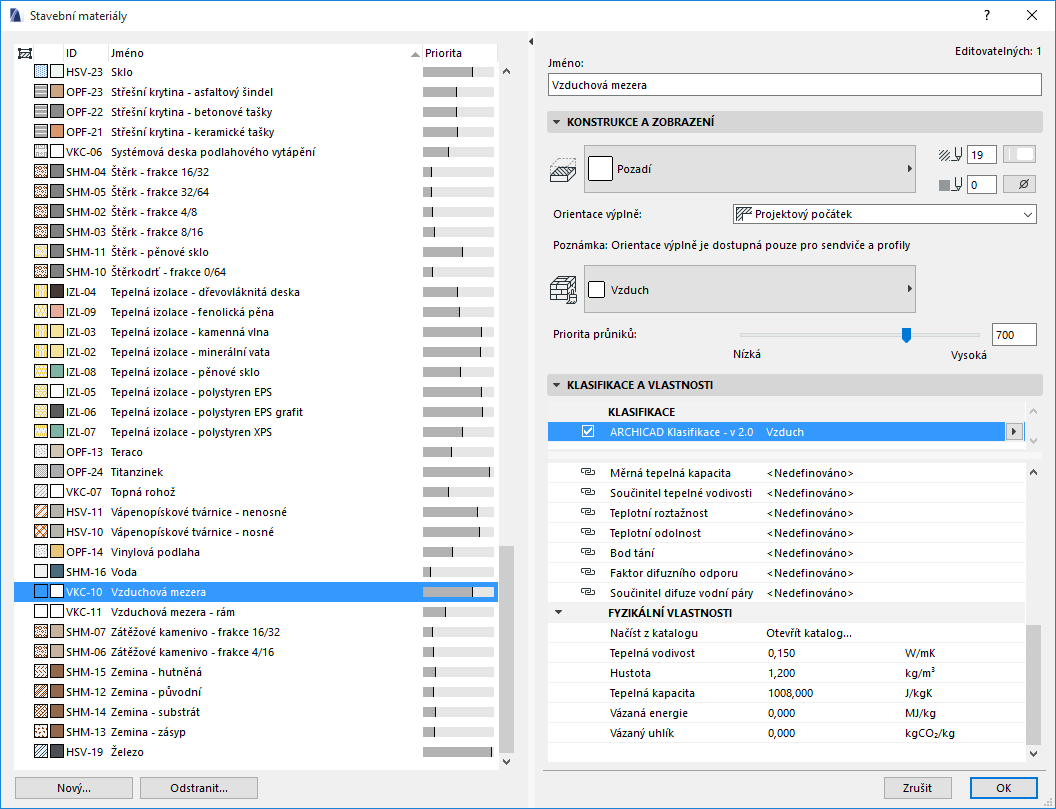This screenshot has height=809, width=1056.
Task: Select the fill icon of Vápenopískové tvárnice - nosné
Action: point(41,532)
